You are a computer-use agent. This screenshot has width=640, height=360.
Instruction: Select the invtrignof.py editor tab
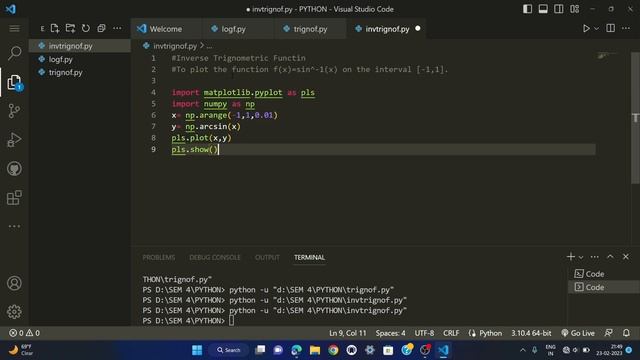click(387, 29)
